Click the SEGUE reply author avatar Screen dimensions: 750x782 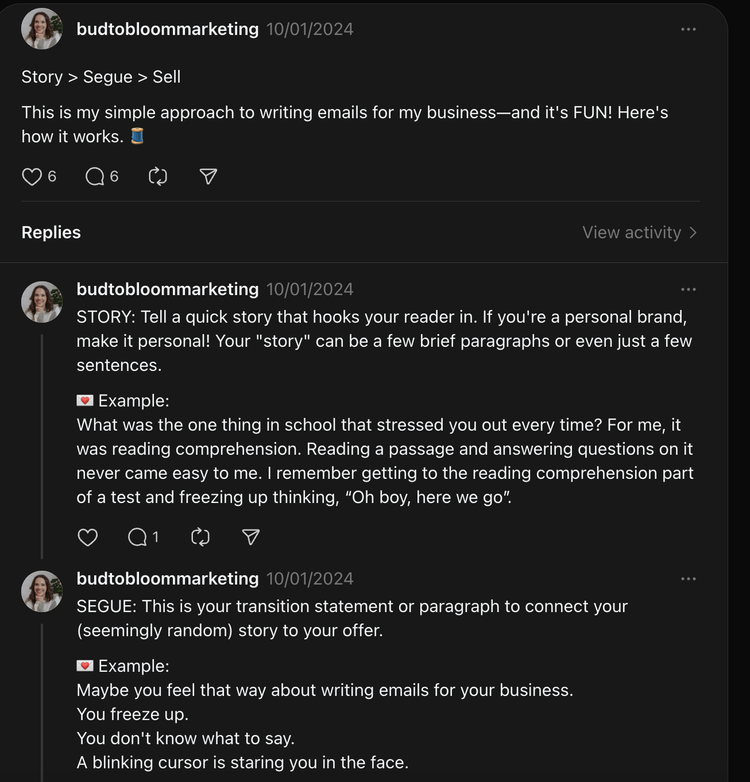click(42, 592)
